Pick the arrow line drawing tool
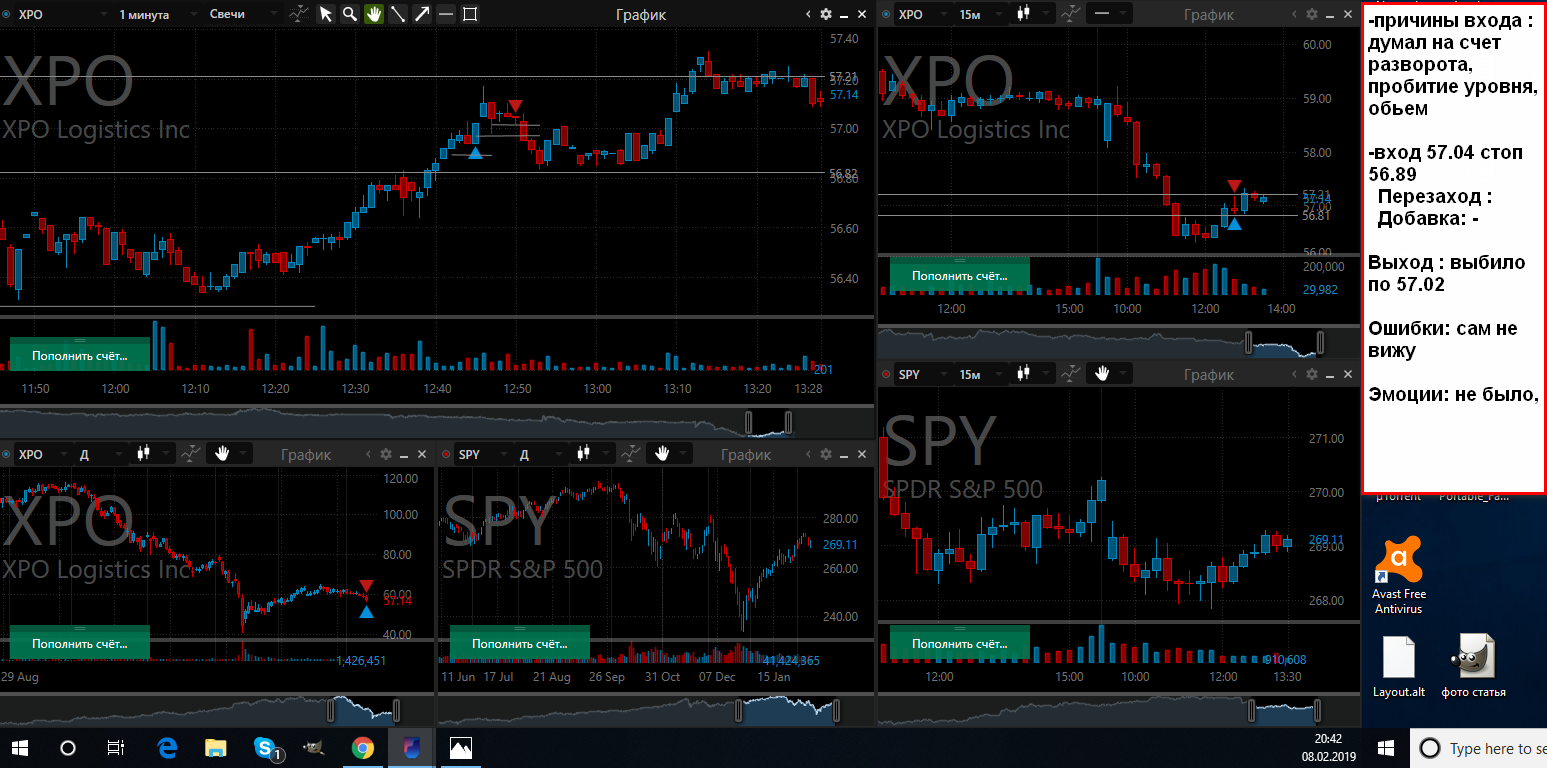 pyautogui.click(x=422, y=14)
